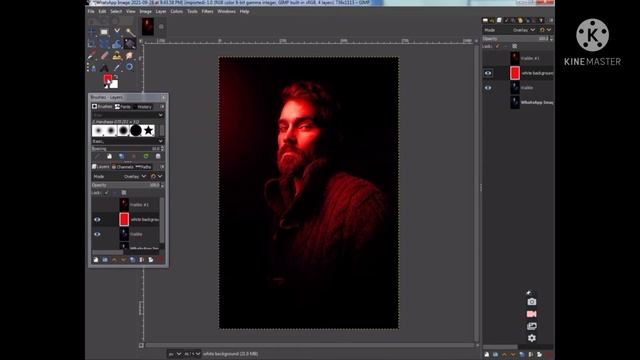Select the Paintbrush tool
The image size is (640, 360).
[91, 56]
